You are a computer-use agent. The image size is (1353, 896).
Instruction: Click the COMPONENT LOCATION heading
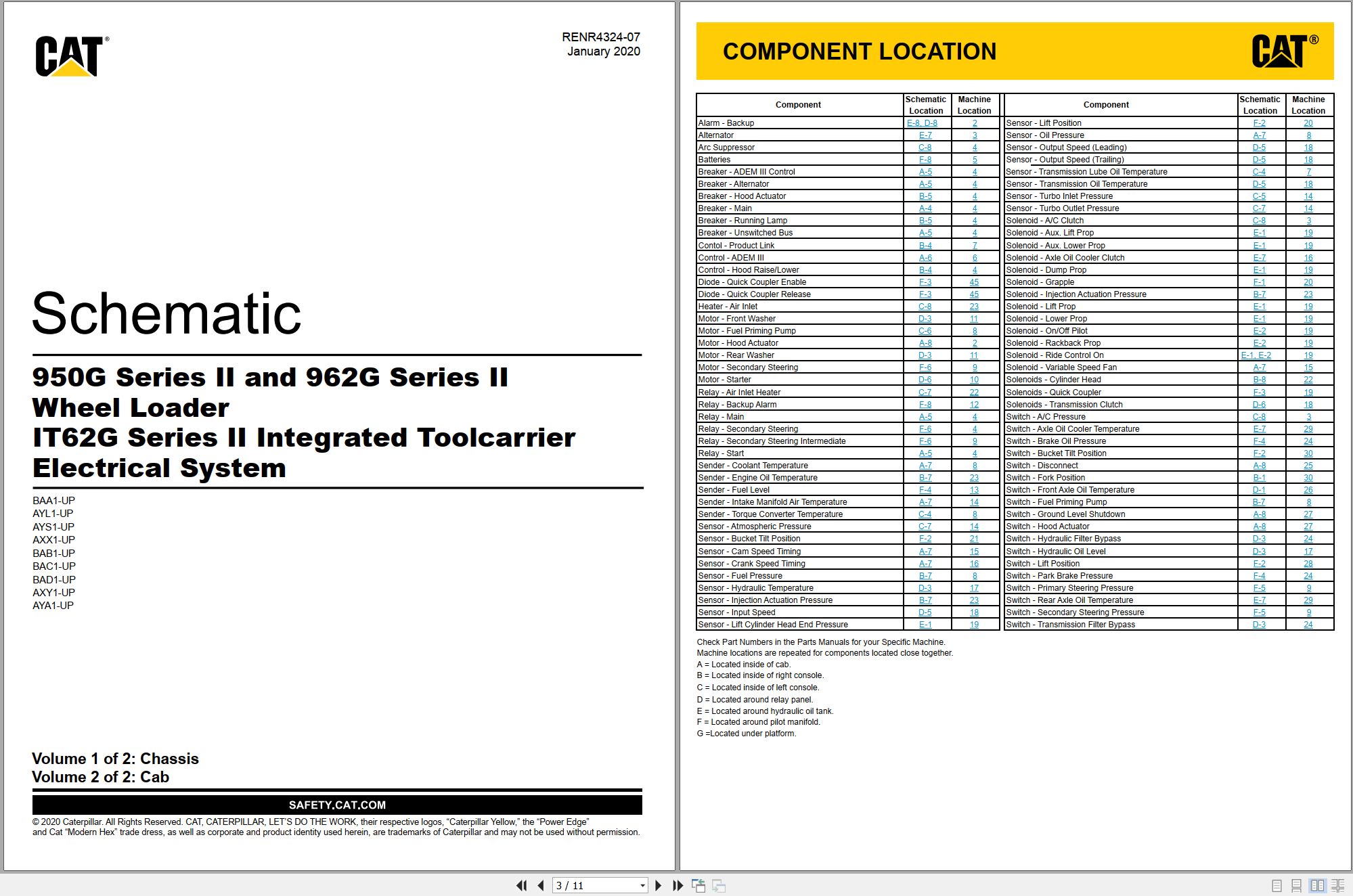tap(860, 51)
